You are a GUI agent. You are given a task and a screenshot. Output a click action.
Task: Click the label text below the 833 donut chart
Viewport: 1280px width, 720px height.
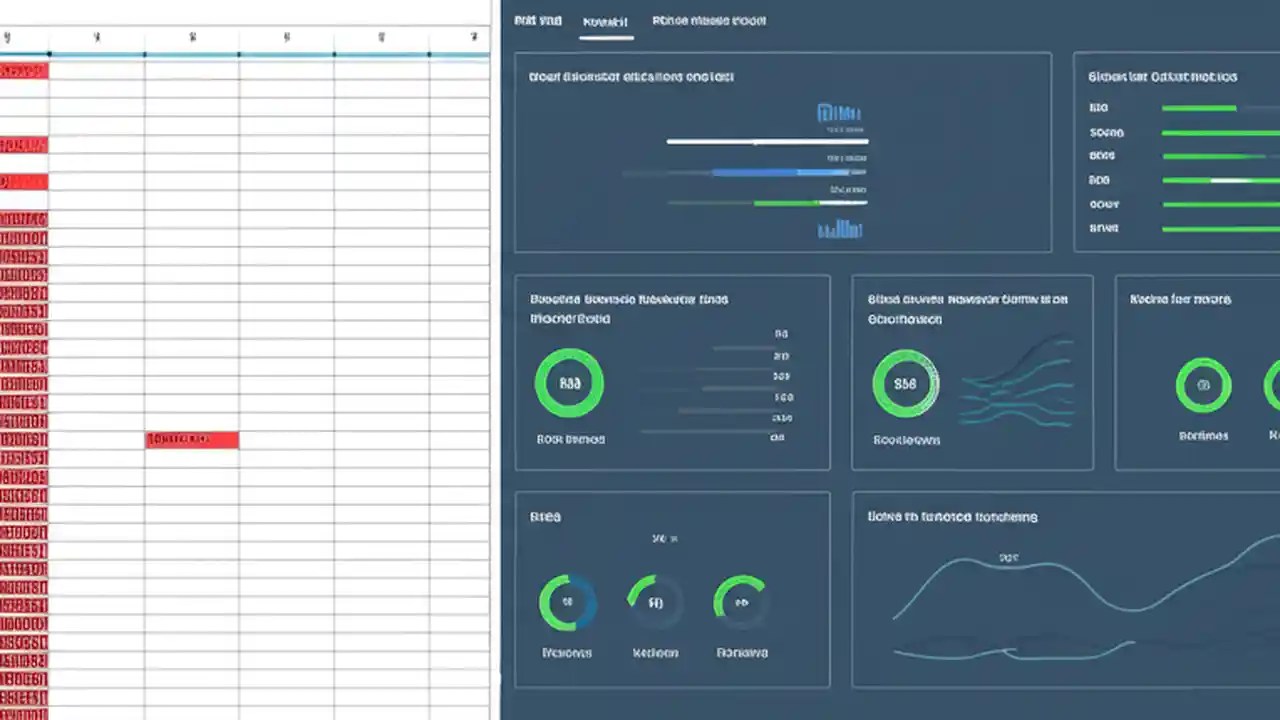coord(570,439)
